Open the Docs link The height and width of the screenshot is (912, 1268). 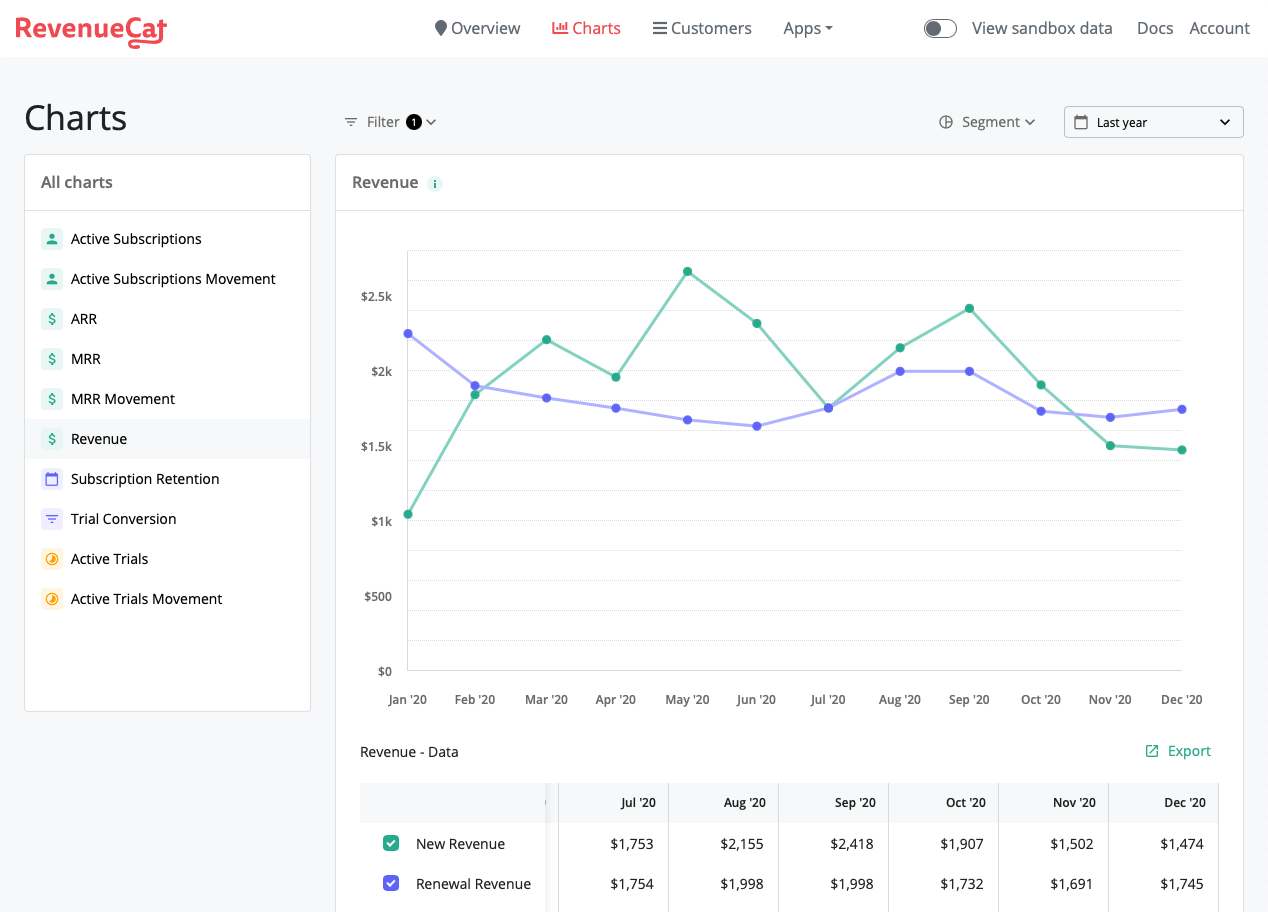1154,28
